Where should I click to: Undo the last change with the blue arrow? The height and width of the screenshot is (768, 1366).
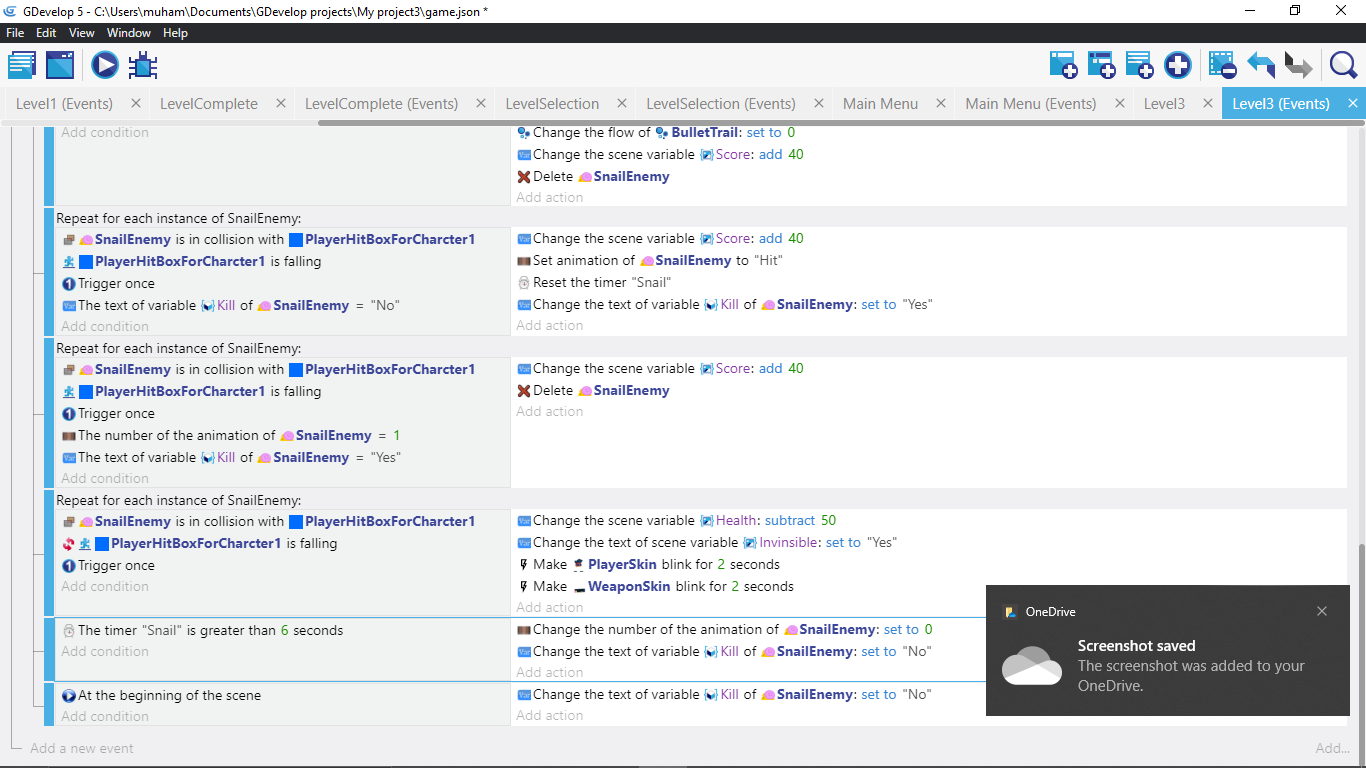coord(1260,66)
